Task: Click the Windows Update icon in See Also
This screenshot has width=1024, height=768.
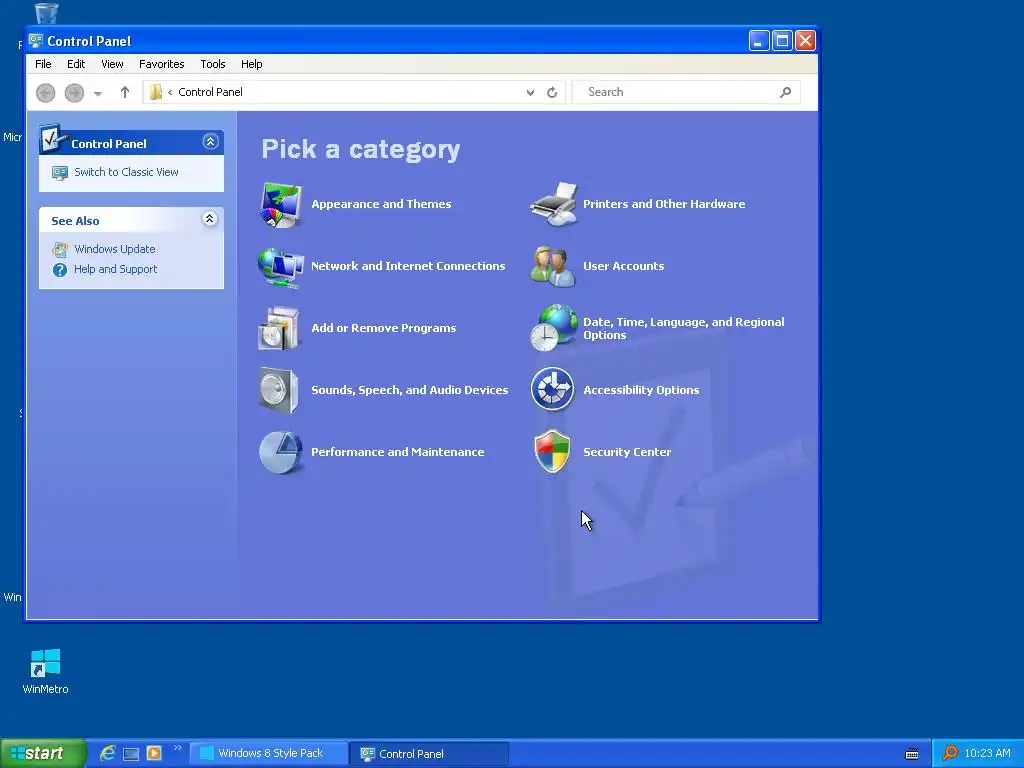Action: pos(59,249)
